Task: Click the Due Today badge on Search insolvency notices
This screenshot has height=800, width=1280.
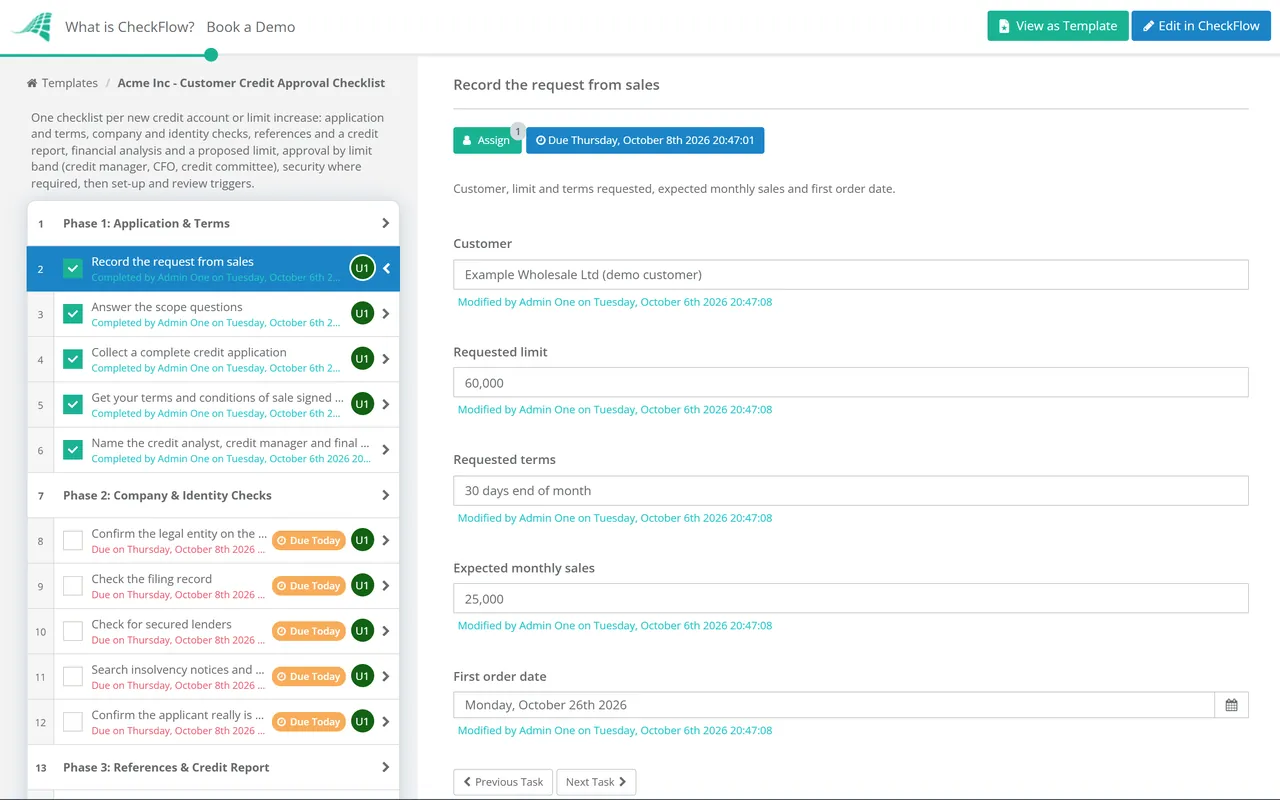Action: tap(309, 677)
